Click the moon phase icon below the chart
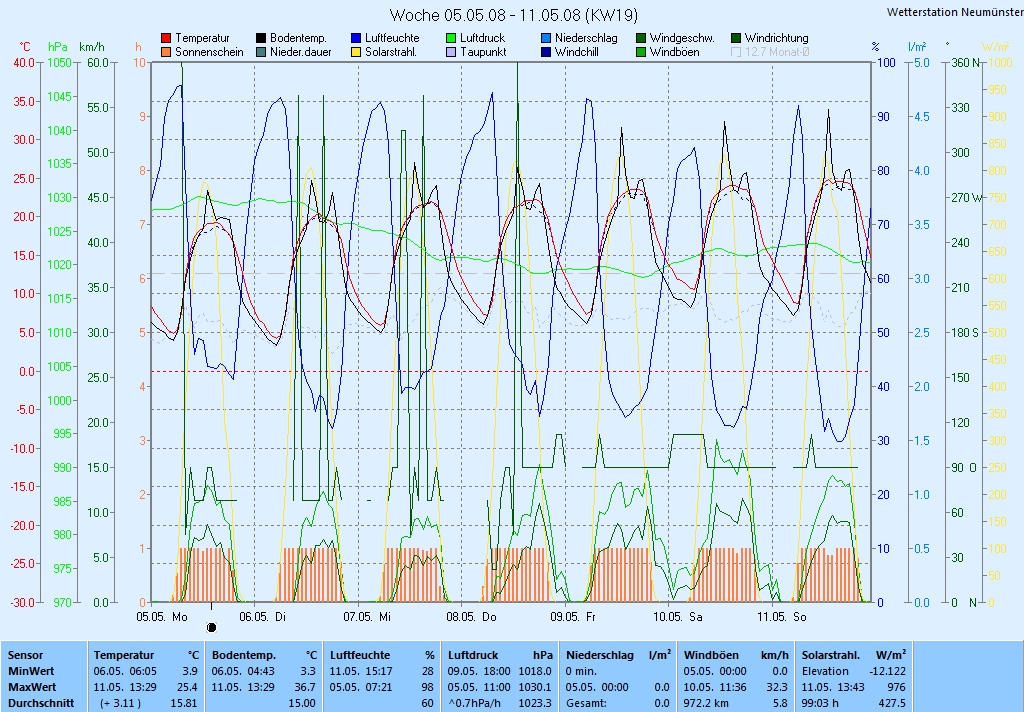 pyautogui.click(x=211, y=627)
